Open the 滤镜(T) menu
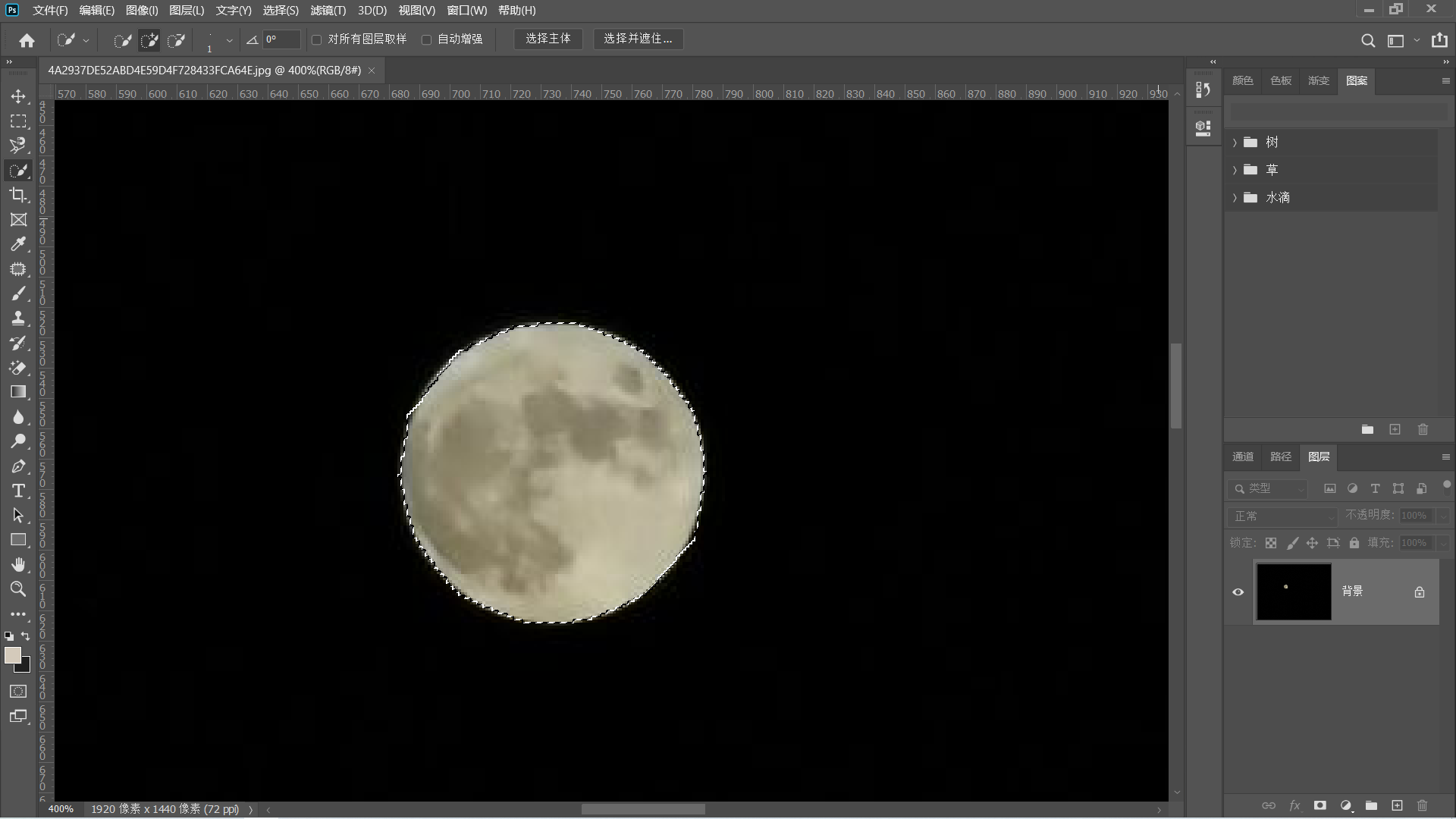 click(328, 11)
